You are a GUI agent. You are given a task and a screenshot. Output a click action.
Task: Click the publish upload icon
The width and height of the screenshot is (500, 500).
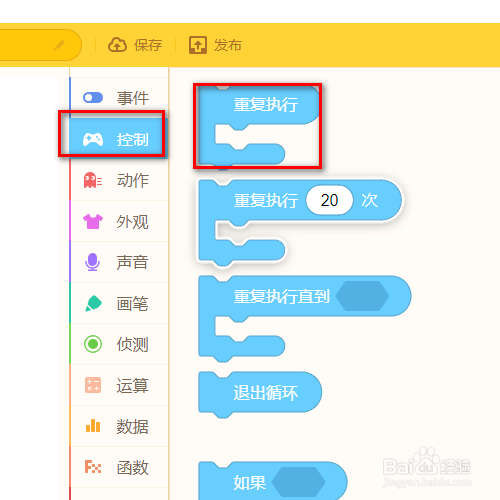(x=198, y=45)
